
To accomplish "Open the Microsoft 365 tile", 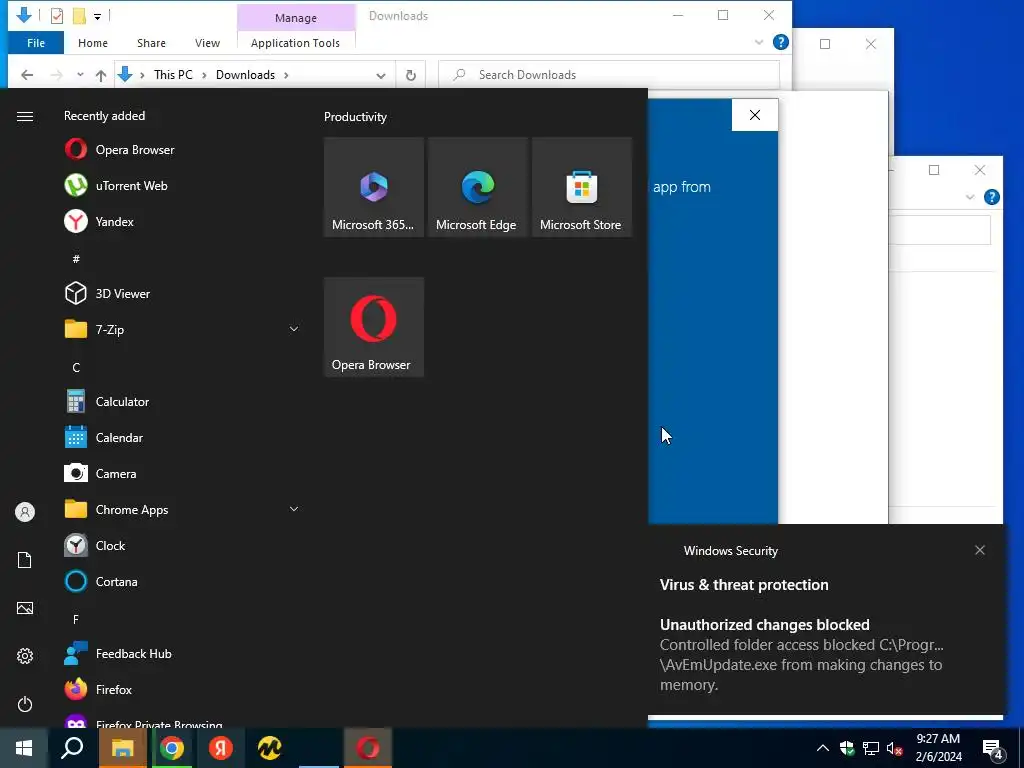I will pyautogui.click(x=374, y=187).
